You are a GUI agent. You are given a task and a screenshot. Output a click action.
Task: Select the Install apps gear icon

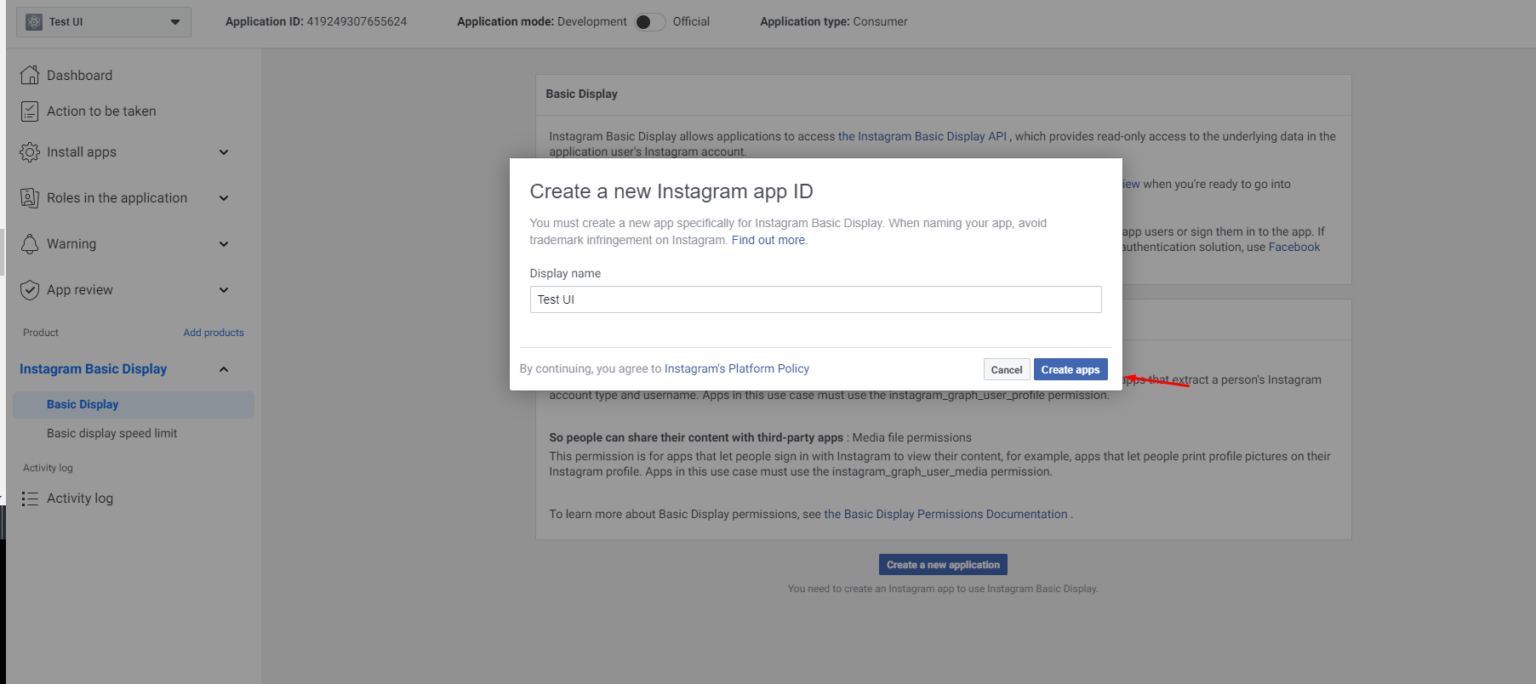pyautogui.click(x=28, y=151)
